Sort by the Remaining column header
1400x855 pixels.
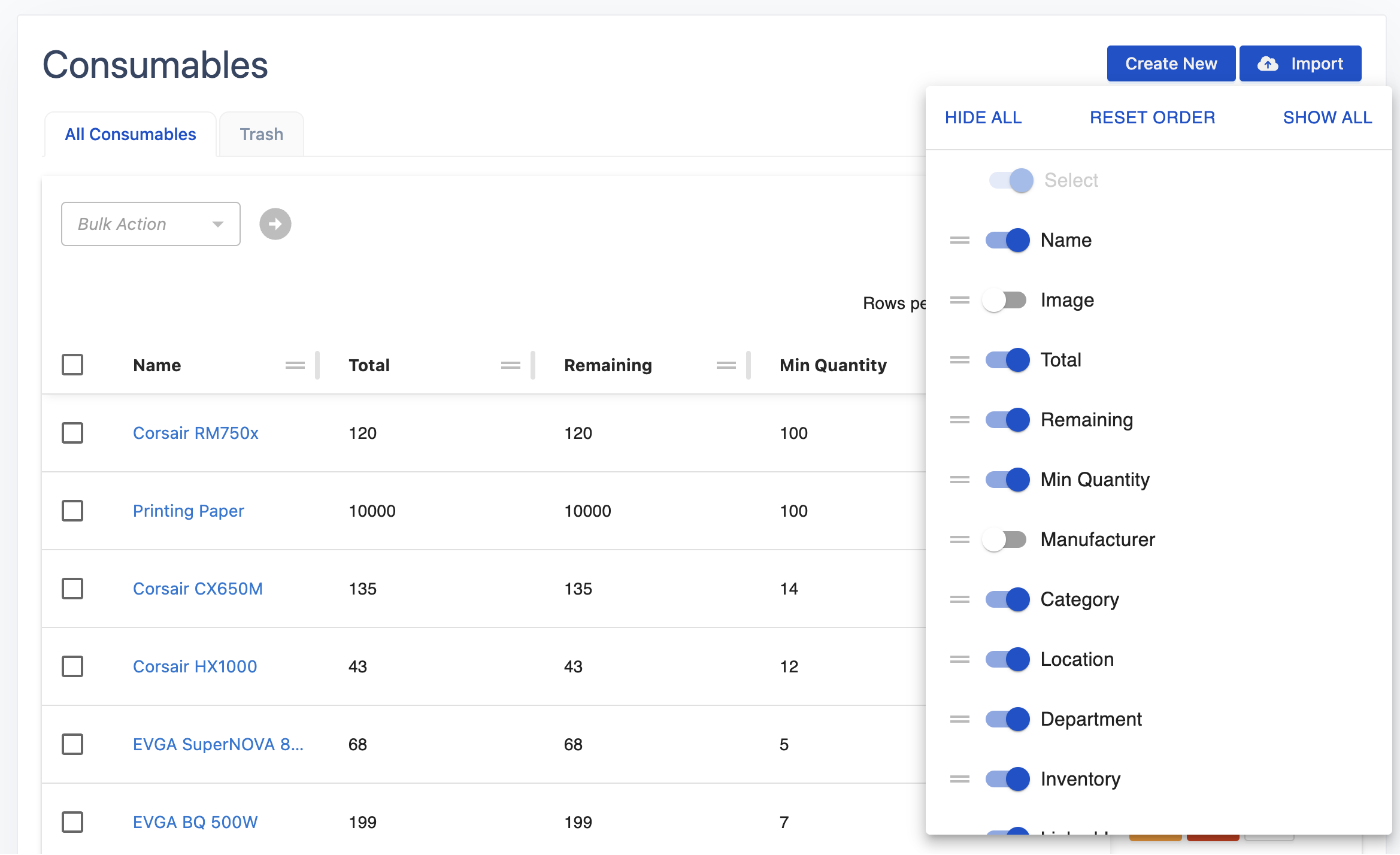tap(608, 365)
